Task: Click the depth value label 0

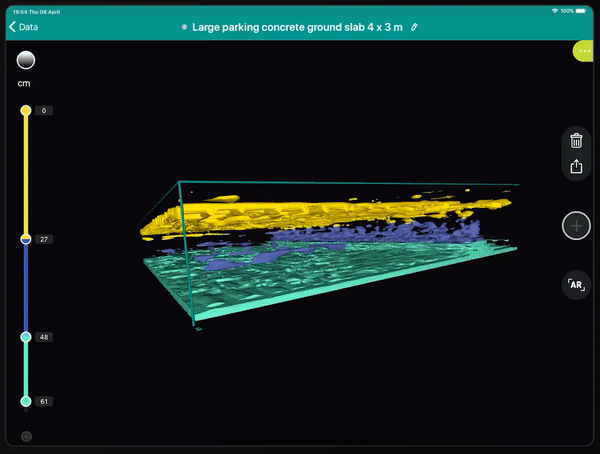Action: click(x=44, y=111)
